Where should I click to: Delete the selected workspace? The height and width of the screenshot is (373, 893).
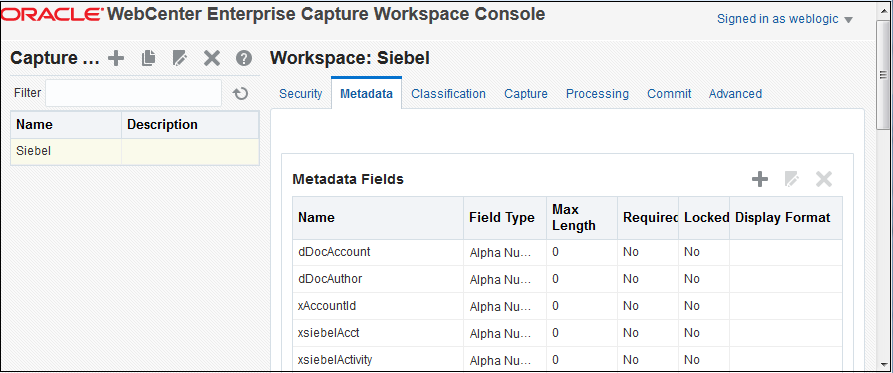coord(212,58)
